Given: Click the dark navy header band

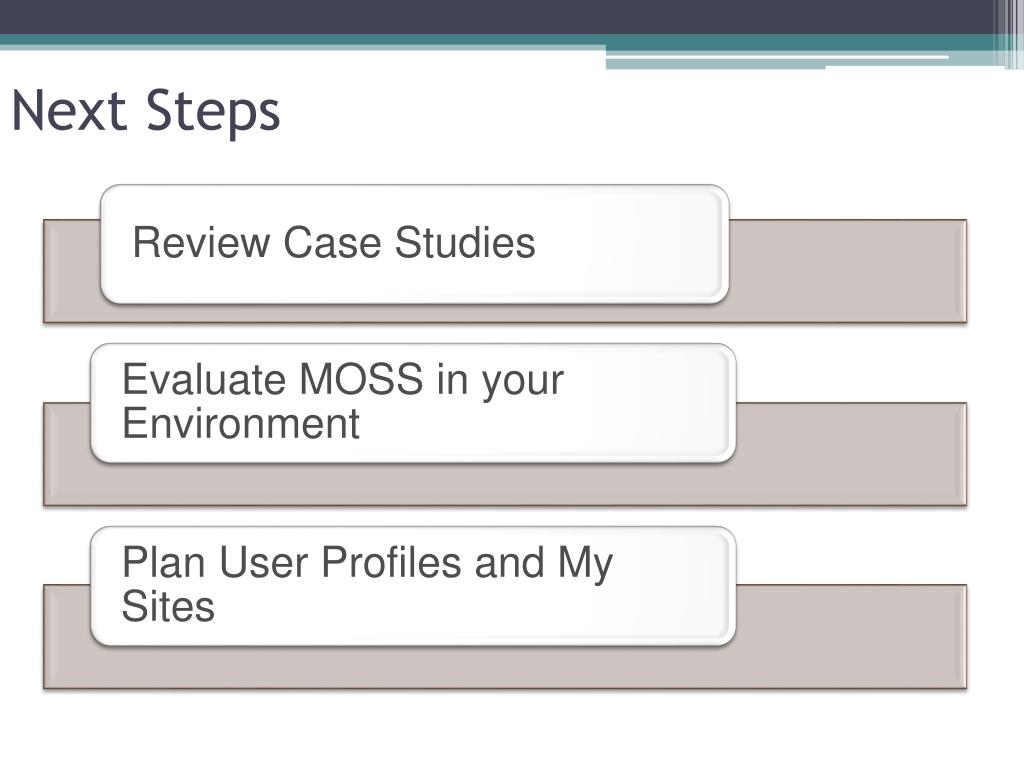Looking at the screenshot, I should click(x=496, y=16).
